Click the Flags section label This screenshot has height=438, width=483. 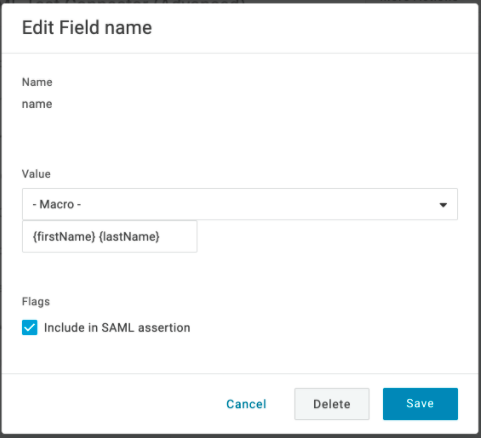click(x=36, y=302)
